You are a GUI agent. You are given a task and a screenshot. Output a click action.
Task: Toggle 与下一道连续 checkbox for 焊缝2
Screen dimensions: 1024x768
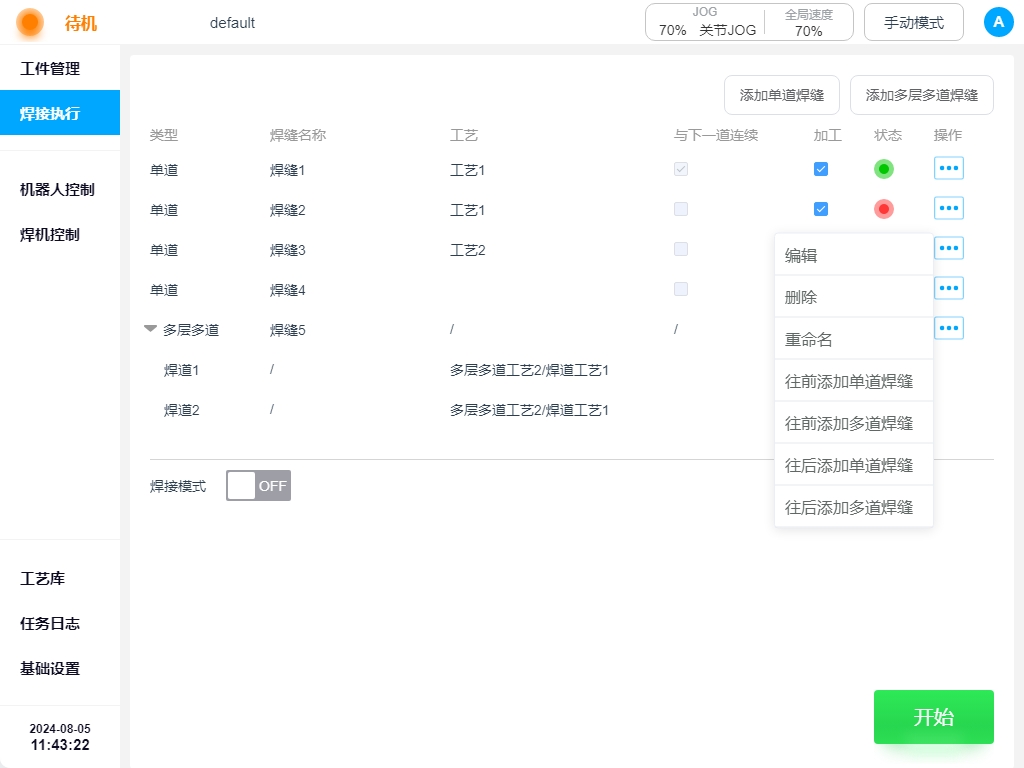681,209
